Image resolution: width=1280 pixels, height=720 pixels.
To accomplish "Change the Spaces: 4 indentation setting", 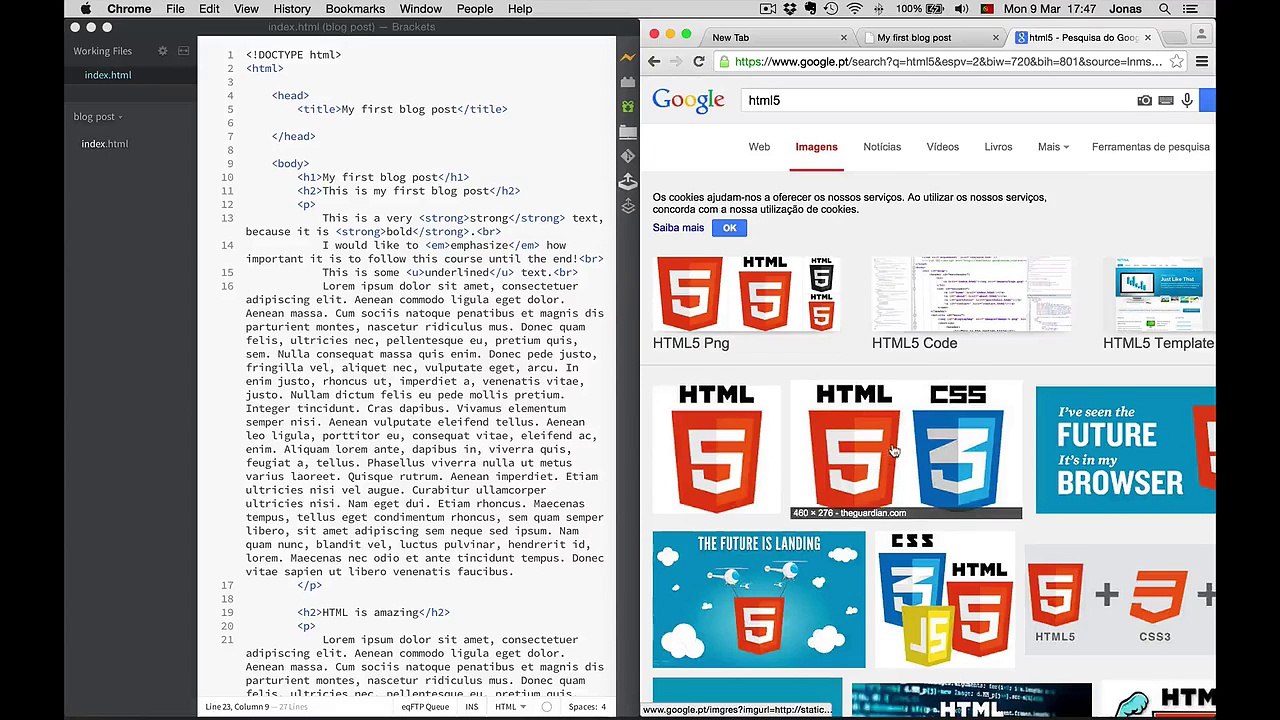I will 587,707.
